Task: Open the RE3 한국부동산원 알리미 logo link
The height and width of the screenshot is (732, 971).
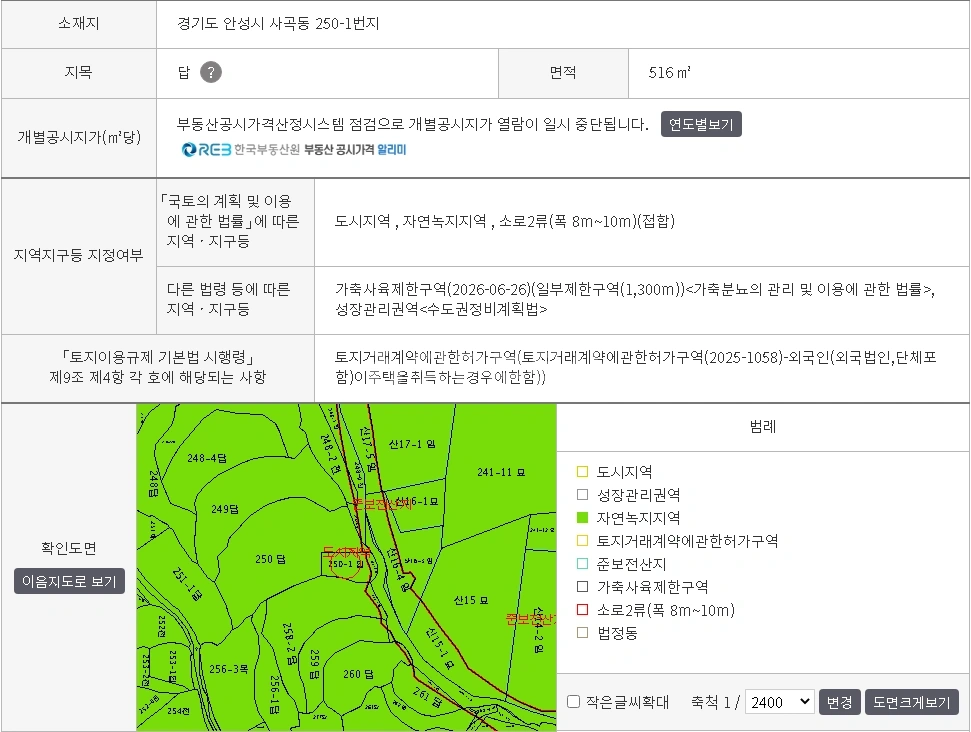Action: (x=294, y=150)
